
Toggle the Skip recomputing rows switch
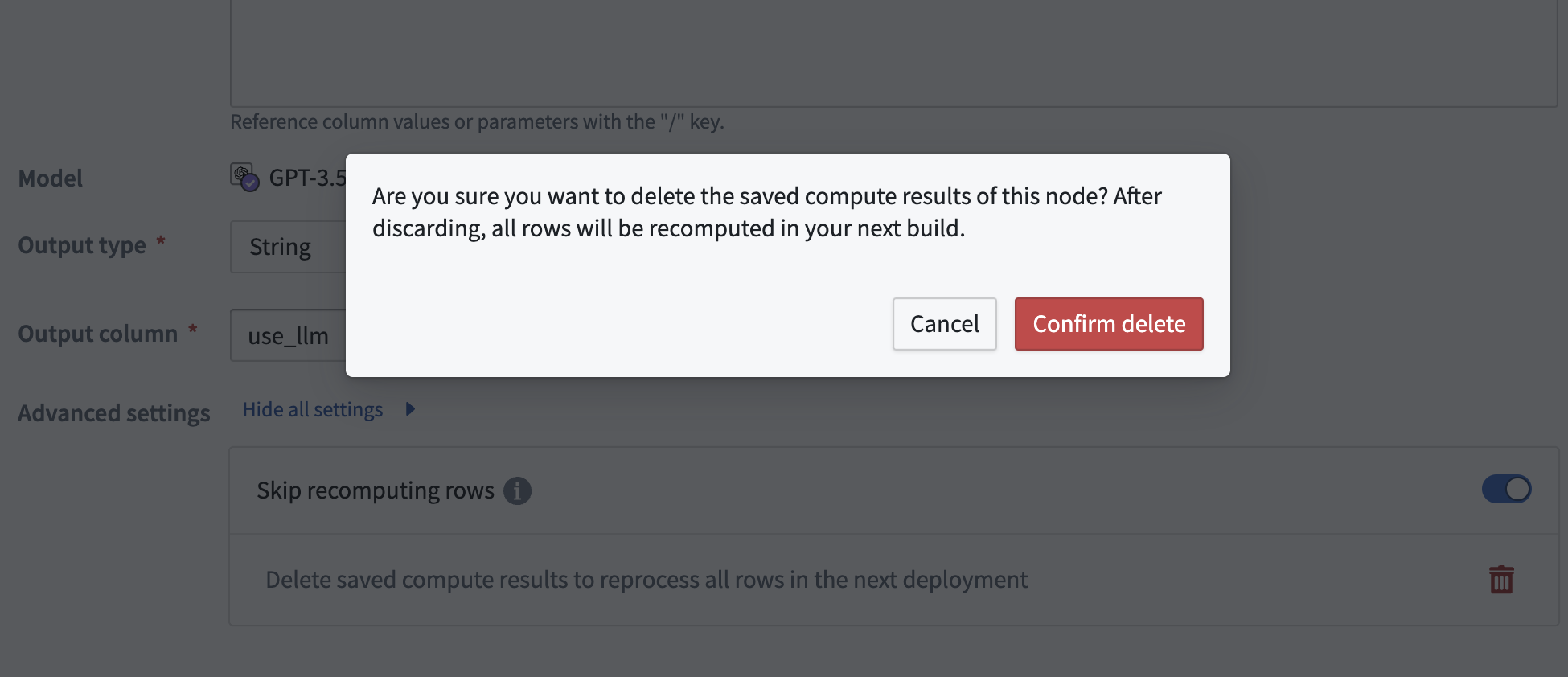[x=1506, y=489]
